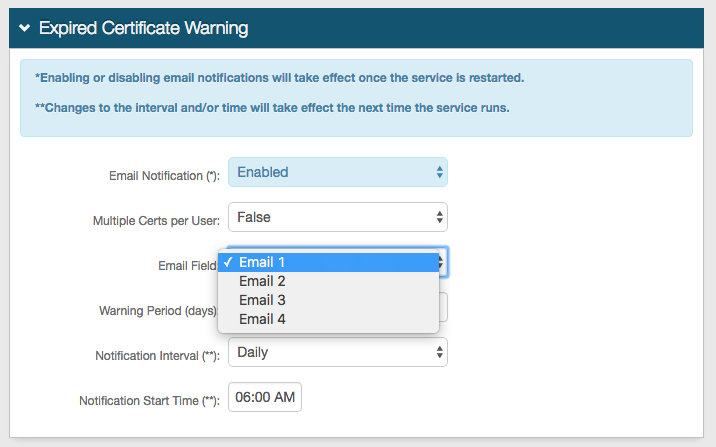The image size is (716, 447).
Task: Expand the Notification Interval dropdown showing Daily
Action: coord(337,352)
